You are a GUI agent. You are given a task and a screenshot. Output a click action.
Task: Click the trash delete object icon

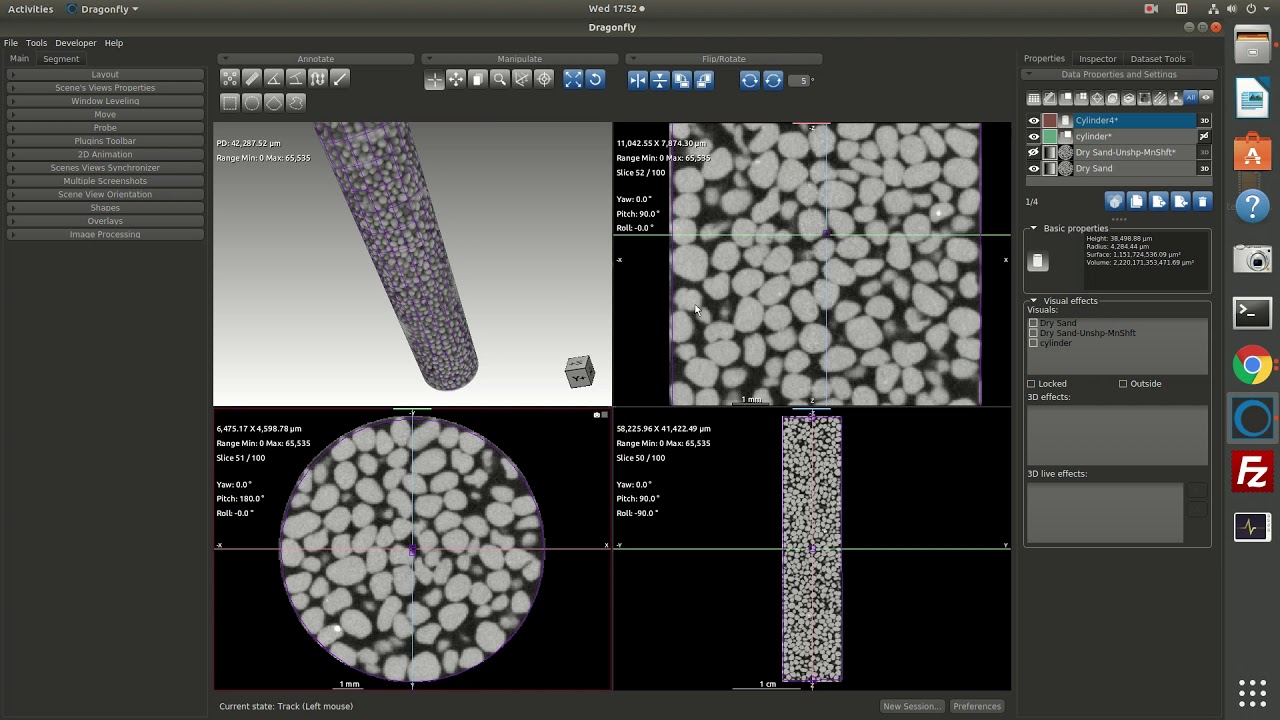[x=1203, y=201]
